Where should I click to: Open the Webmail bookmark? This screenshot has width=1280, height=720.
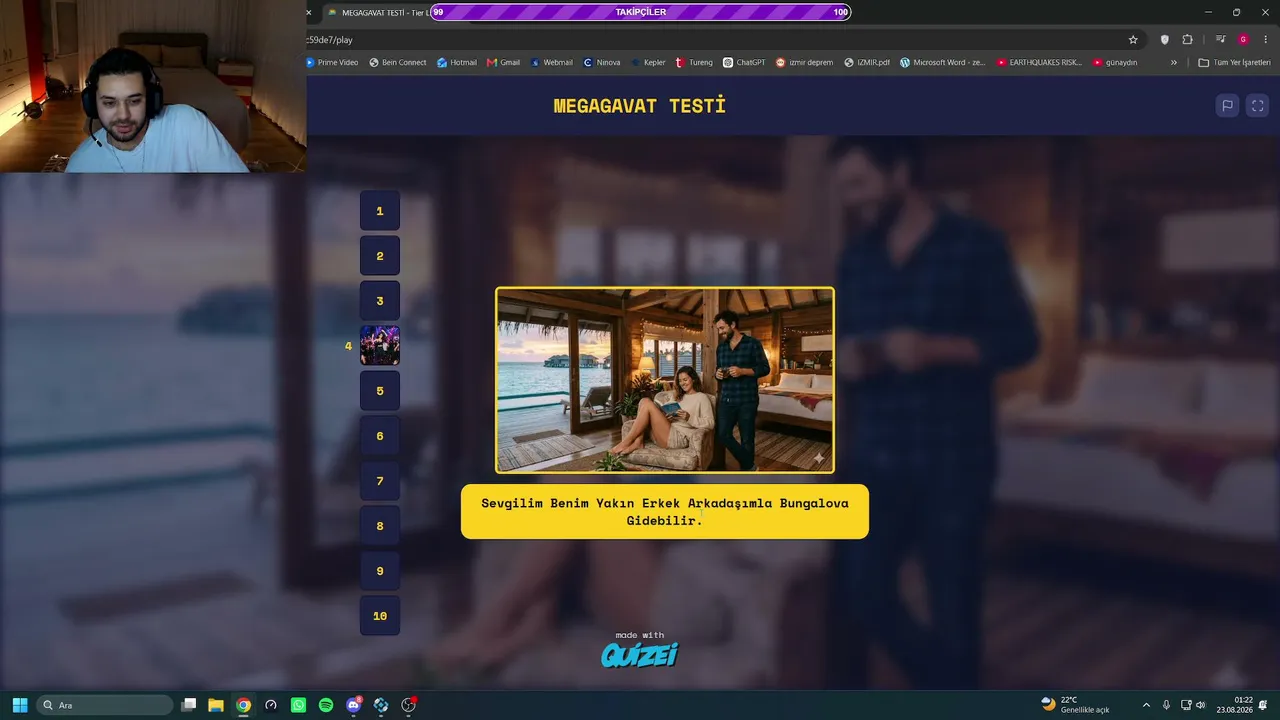pos(551,62)
